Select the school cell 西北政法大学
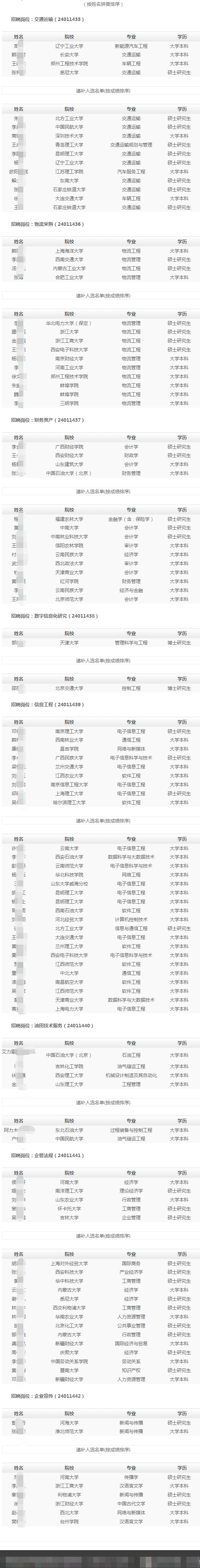The width and height of the screenshot is (200, 1568). (69, 564)
